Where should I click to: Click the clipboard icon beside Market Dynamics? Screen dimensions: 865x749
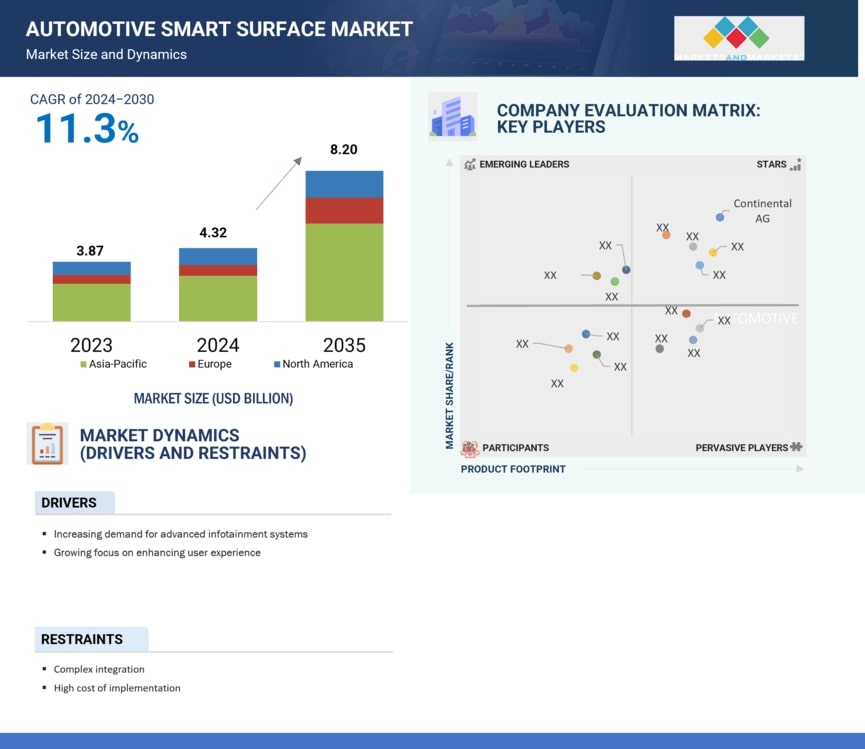point(47,443)
